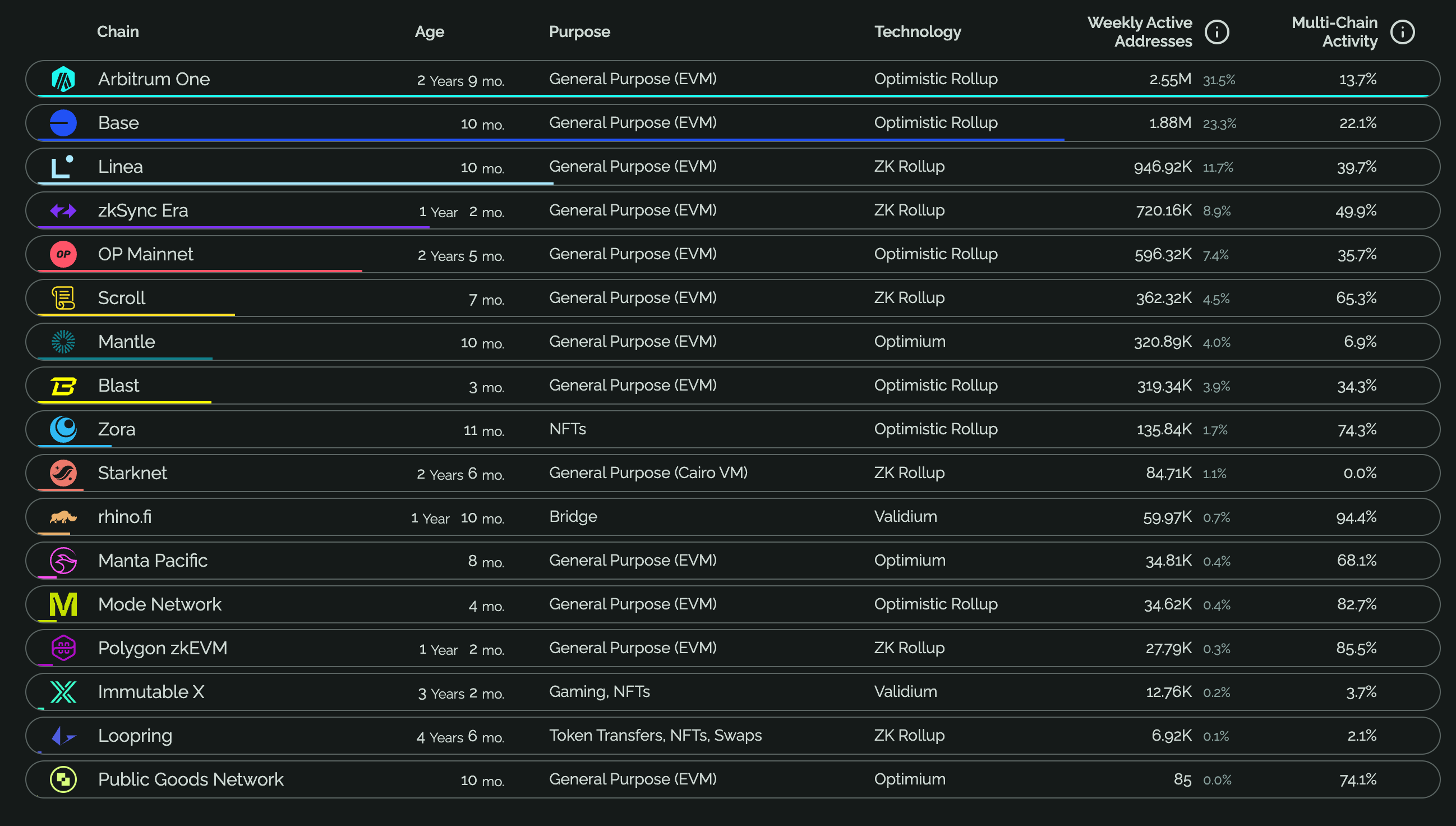Sort by Multi-Chain Activity header
Screen dimensions: 1456x826
(1334, 32)
